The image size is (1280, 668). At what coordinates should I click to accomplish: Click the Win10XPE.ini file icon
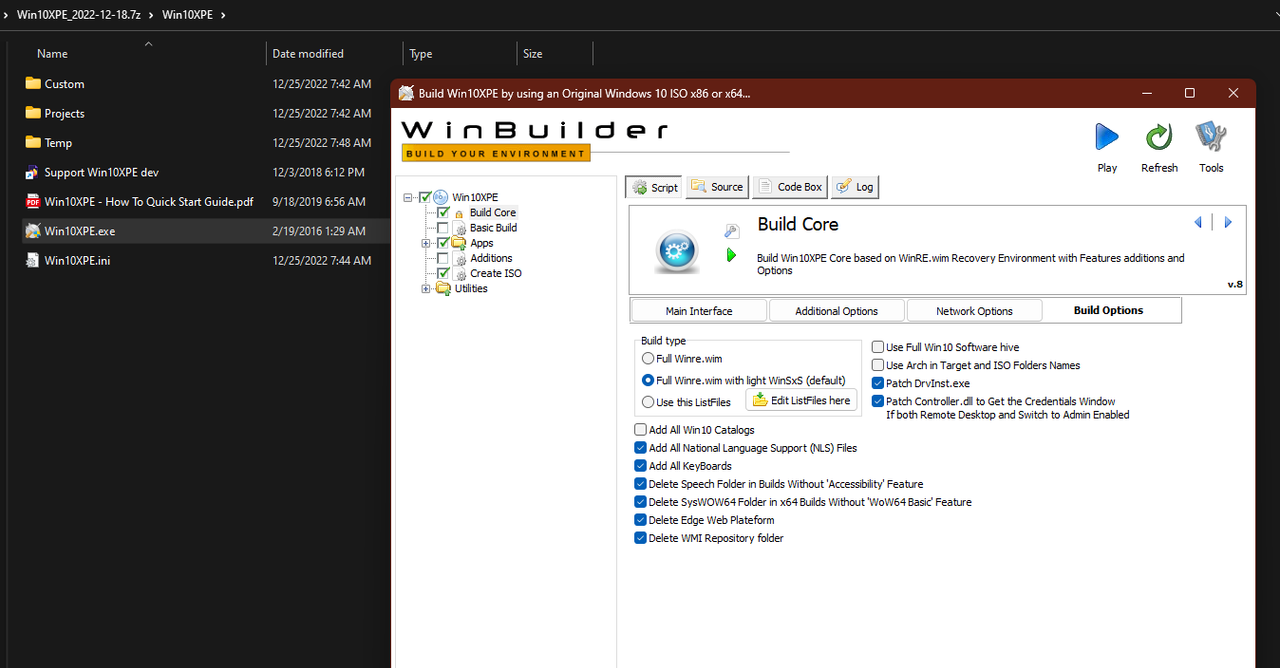click(x=33, y=260)
